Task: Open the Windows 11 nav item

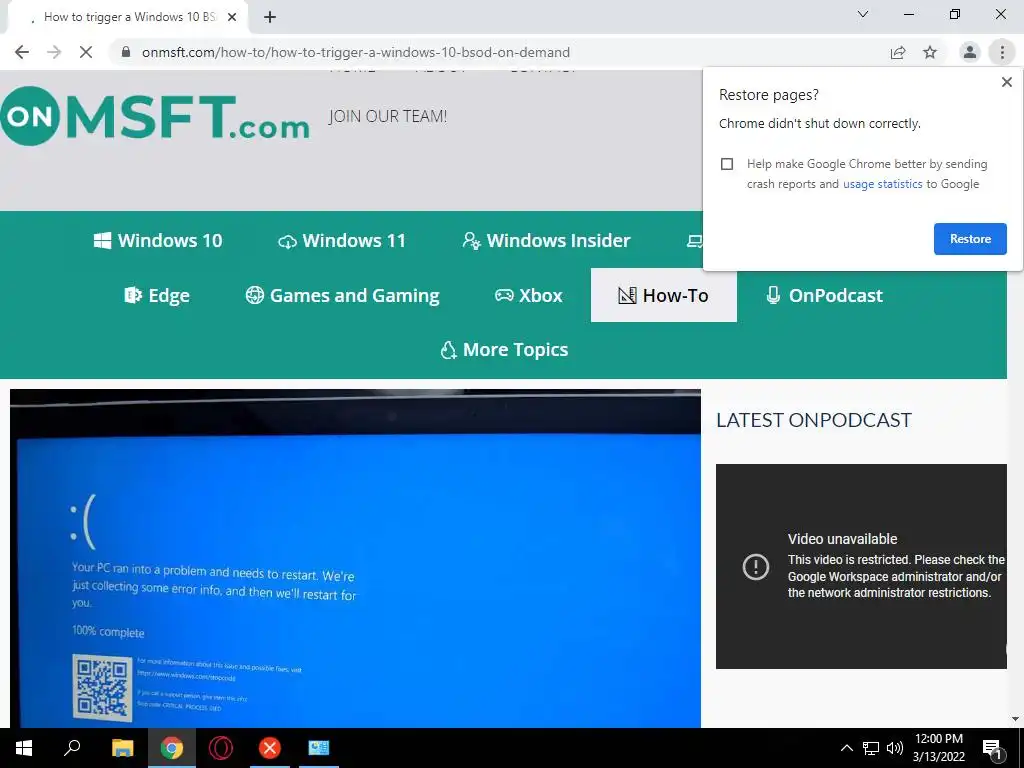Action: tap(342, 240)
